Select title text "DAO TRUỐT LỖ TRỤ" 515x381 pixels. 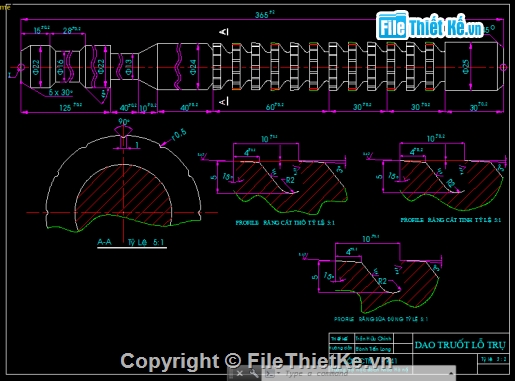(x=460, y=345)
